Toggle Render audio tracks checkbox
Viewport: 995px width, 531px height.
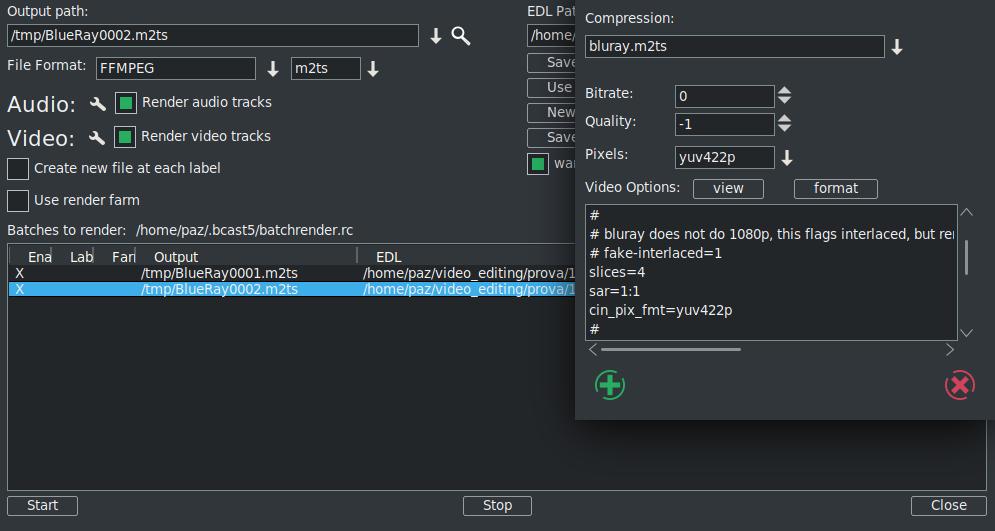(126, 103)
